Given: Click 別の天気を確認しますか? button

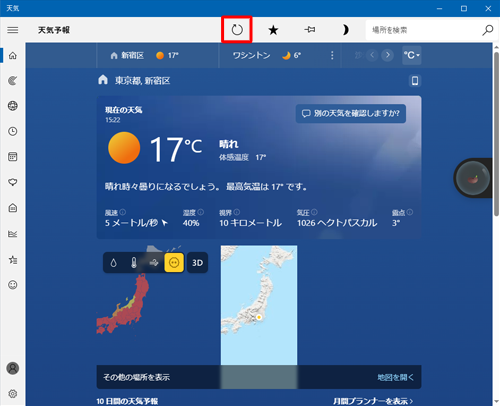Looking at the screenshot, I should pos(351,114).
